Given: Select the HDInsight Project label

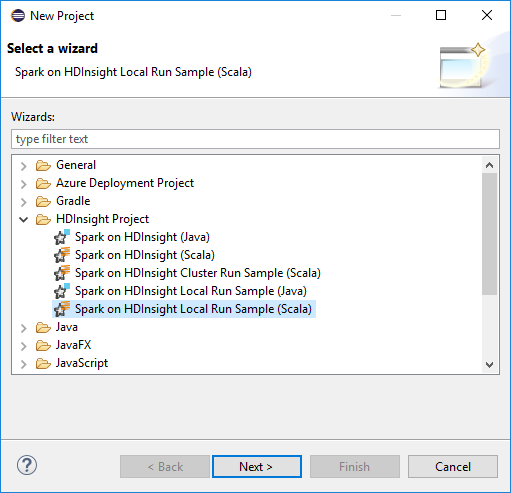Looking at the screenshot, I should tap(102, 219).
